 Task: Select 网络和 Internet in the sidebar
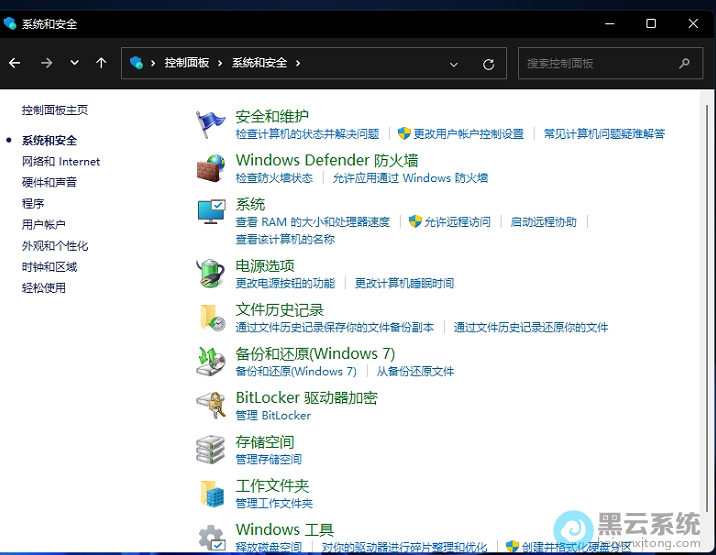61,161
